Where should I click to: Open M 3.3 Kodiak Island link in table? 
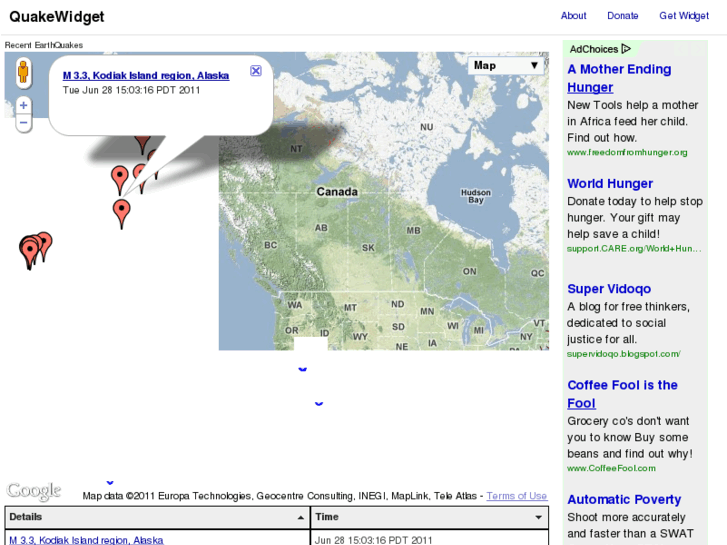(x=86, y=540)
